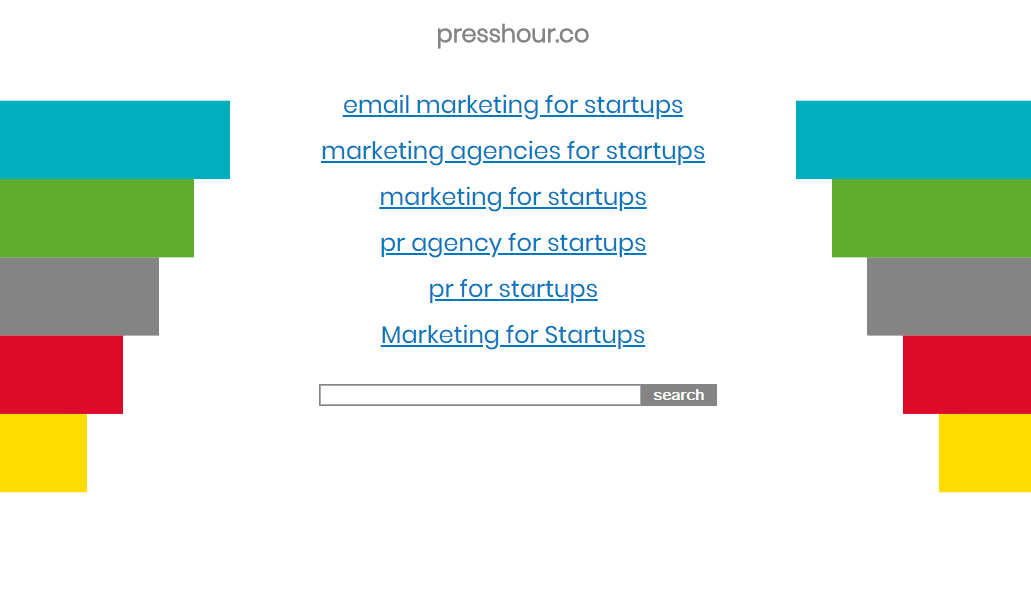Click the left yellow color block

(x=43, y=452)
